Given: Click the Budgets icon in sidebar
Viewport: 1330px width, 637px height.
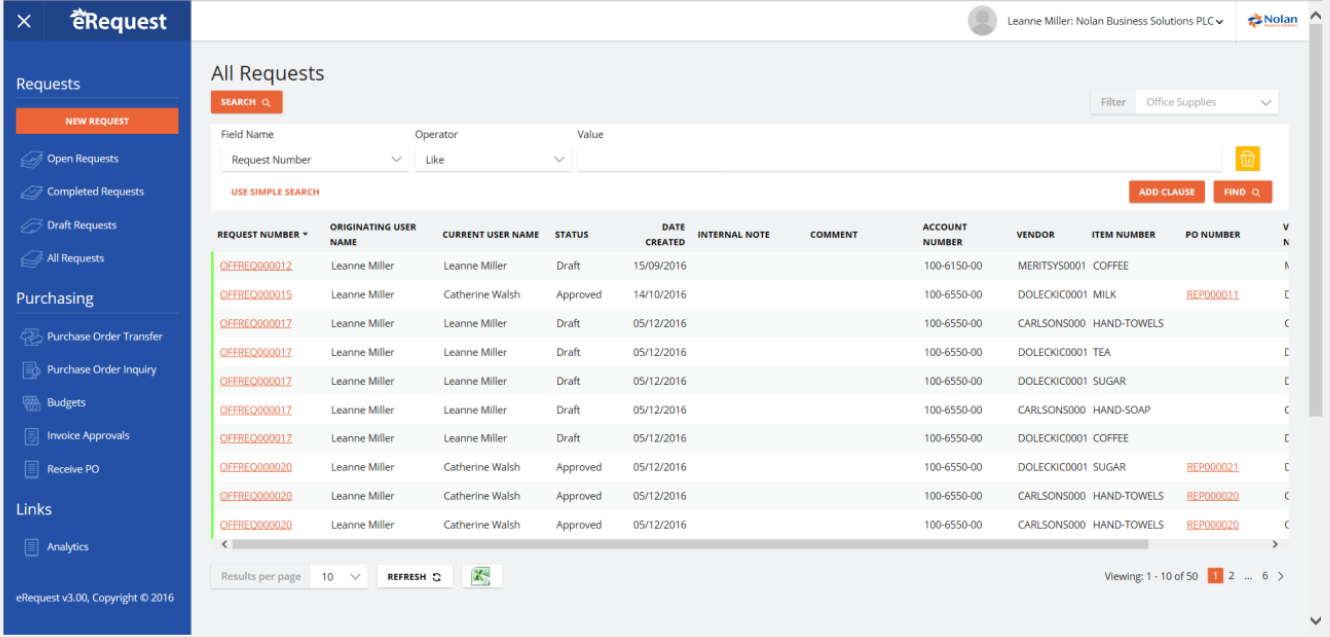Looking at the screenshot, I should (31, 403).
